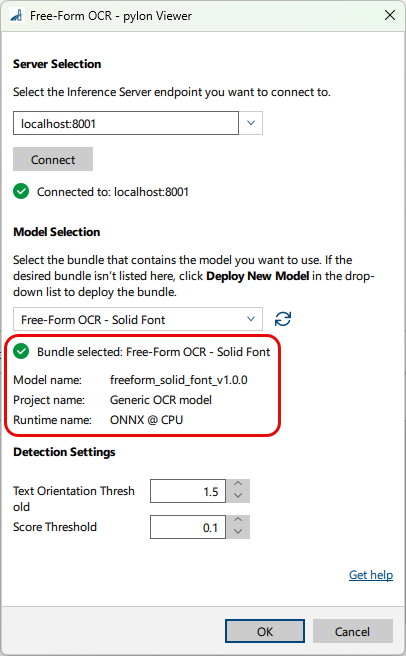Click the green check icon beside Bundle selected

[x=21, y=351]
